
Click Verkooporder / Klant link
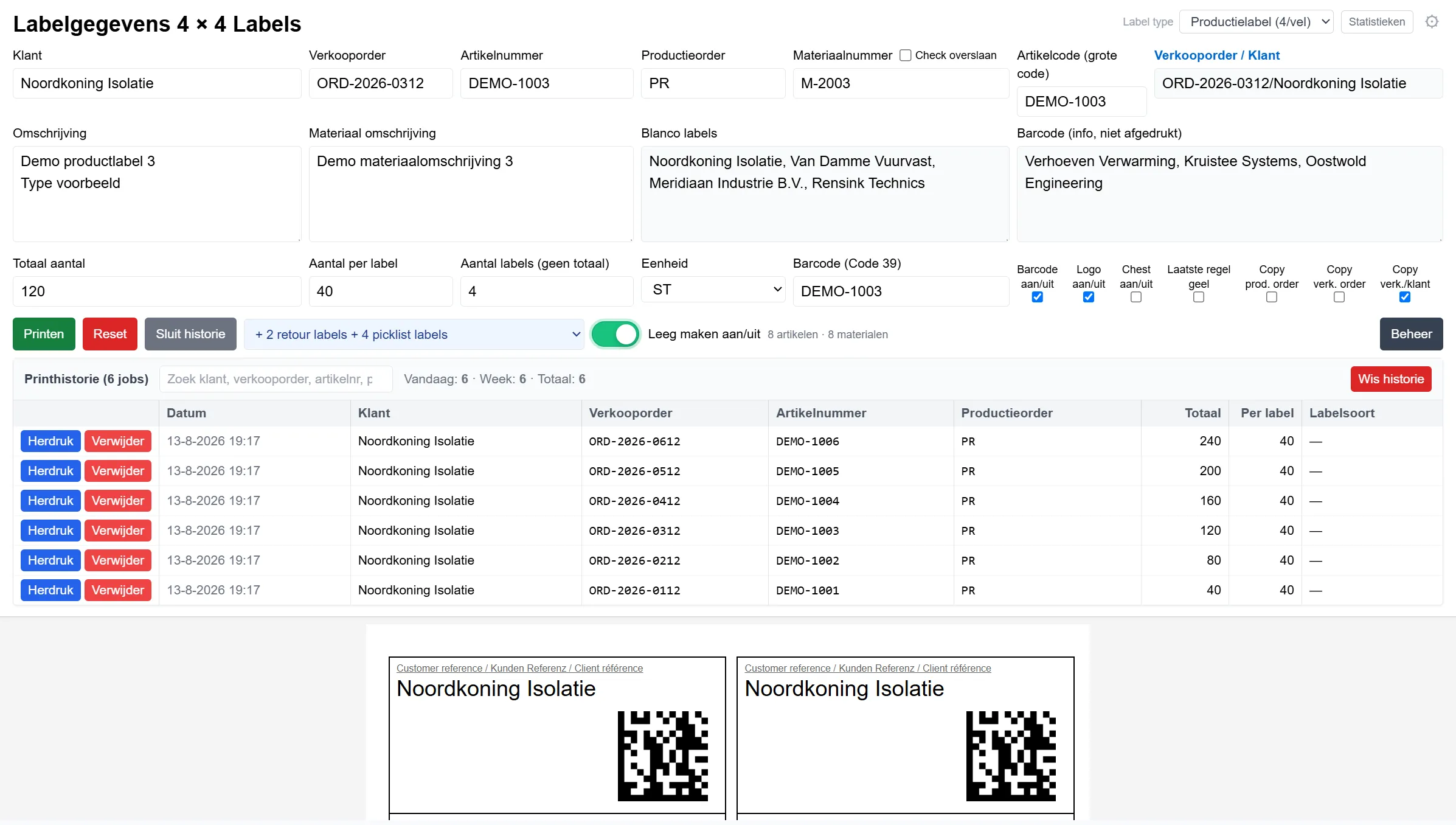tap(1217, 55)
